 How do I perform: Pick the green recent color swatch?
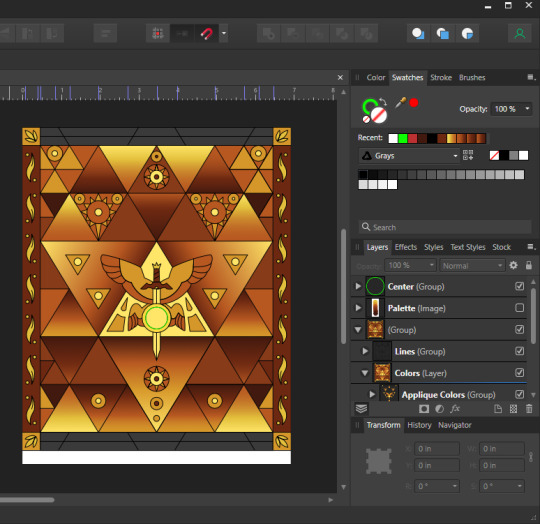[403, 138]
